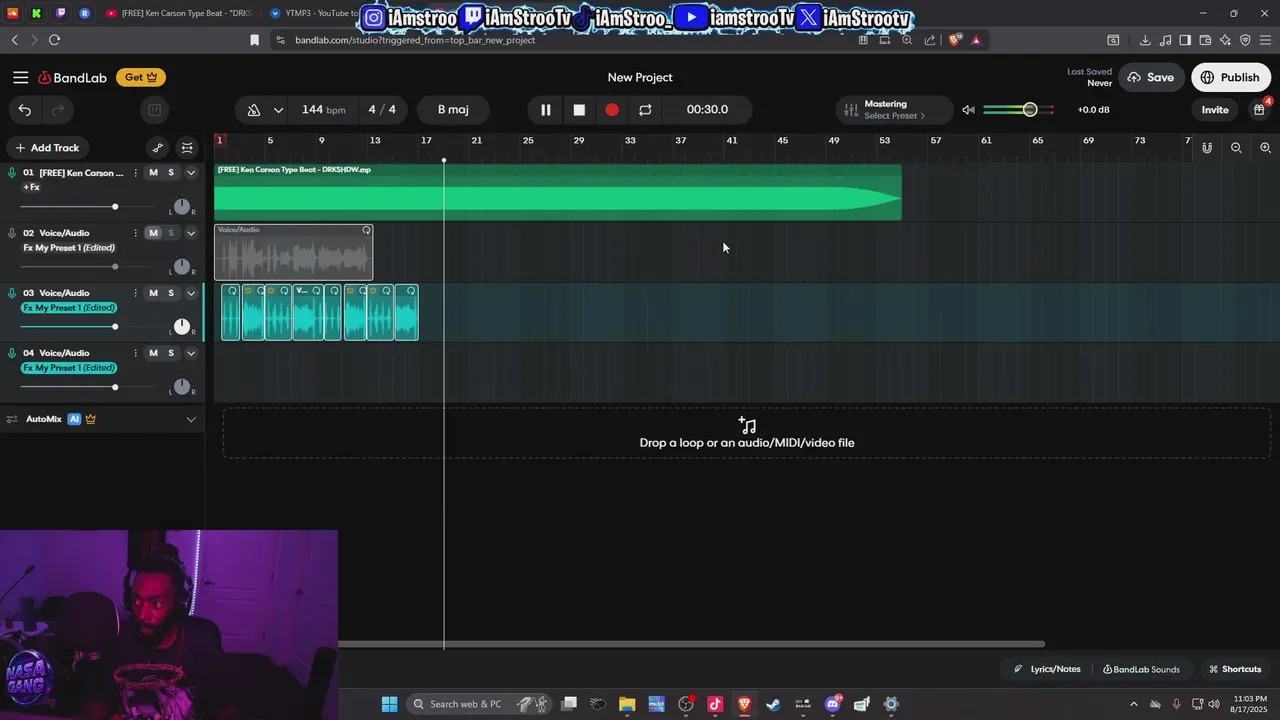Edit the 144 bpm tempo field
1280x720 pixels.
(323, 110)
